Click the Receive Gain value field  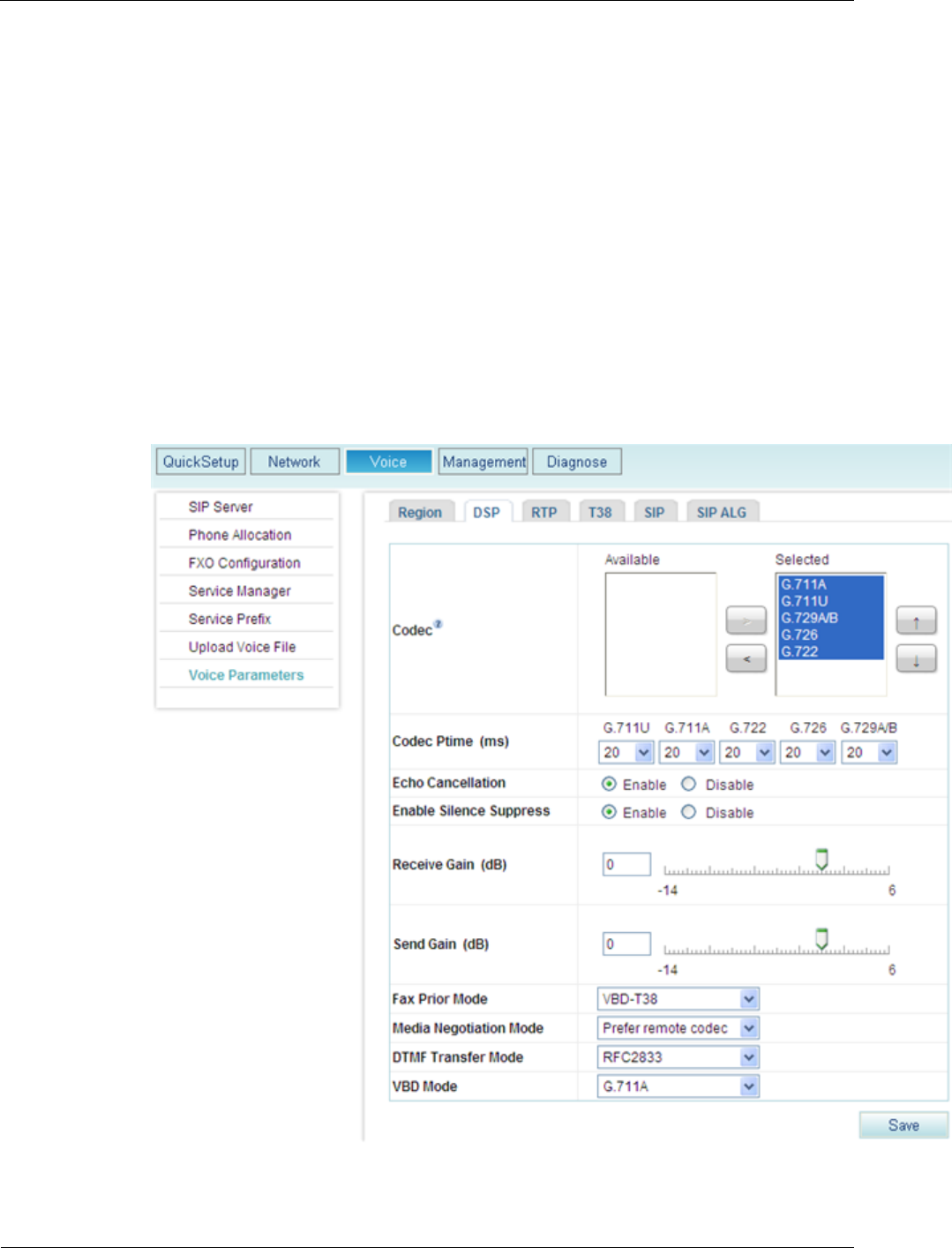(x=626, y=864)
